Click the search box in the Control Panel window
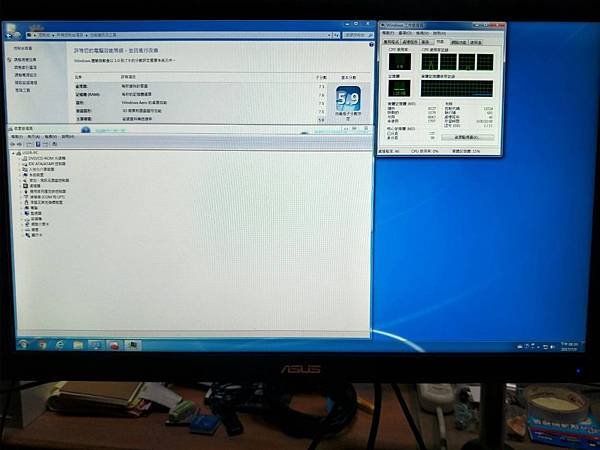Screen dimensions: 600x450 tap(358, 35)
